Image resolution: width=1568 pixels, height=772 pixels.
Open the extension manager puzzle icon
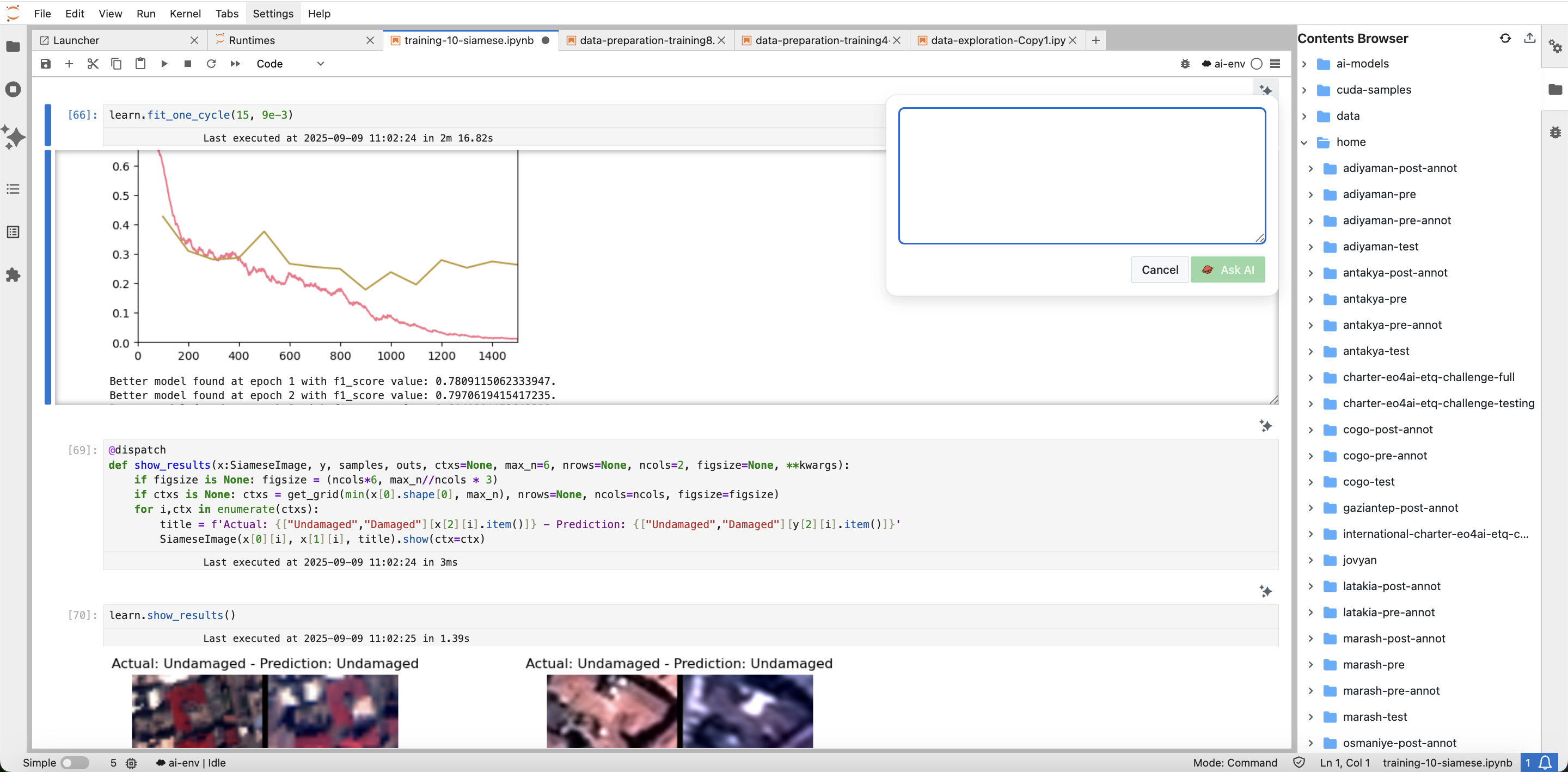13,275
